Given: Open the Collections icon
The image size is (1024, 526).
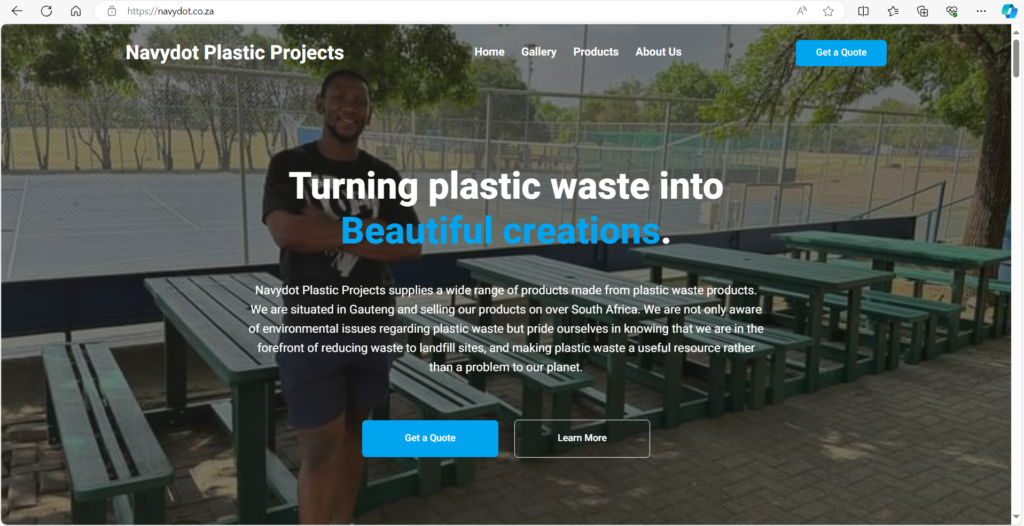Looking at the screenshot, I should (922, 11).
